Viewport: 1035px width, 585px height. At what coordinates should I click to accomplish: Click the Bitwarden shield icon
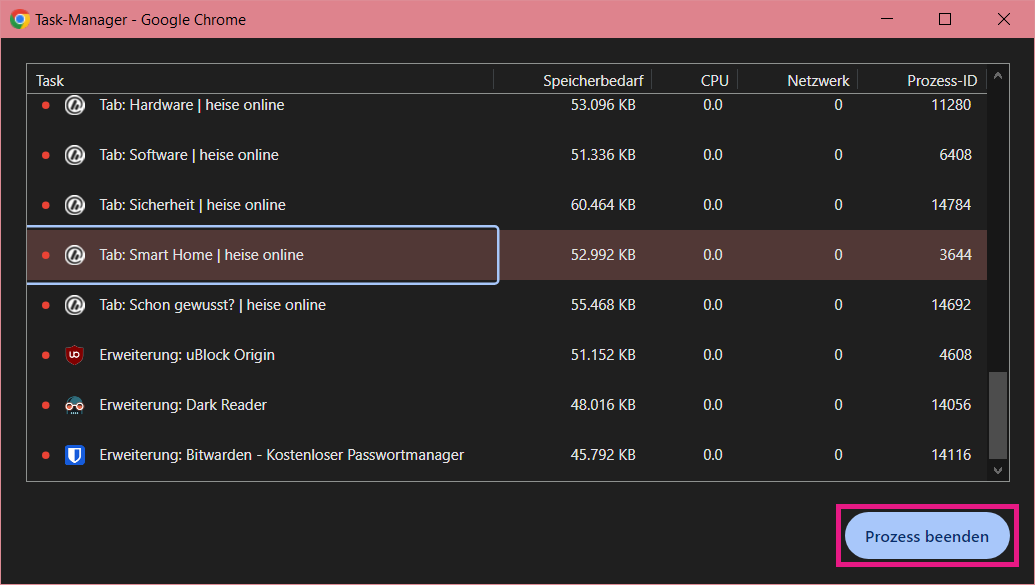coord(74,455)
